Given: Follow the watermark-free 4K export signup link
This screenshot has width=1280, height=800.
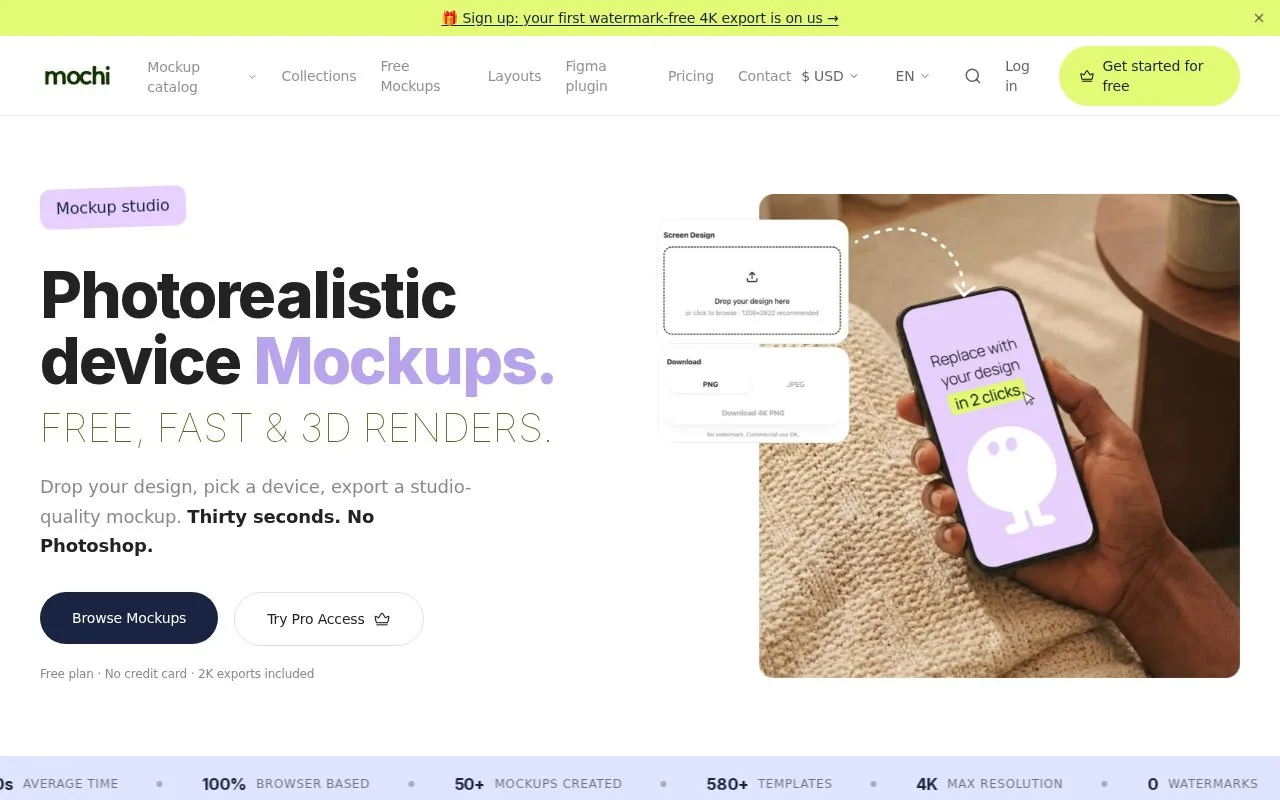Looking at the screenshot, I should [640, 18].
